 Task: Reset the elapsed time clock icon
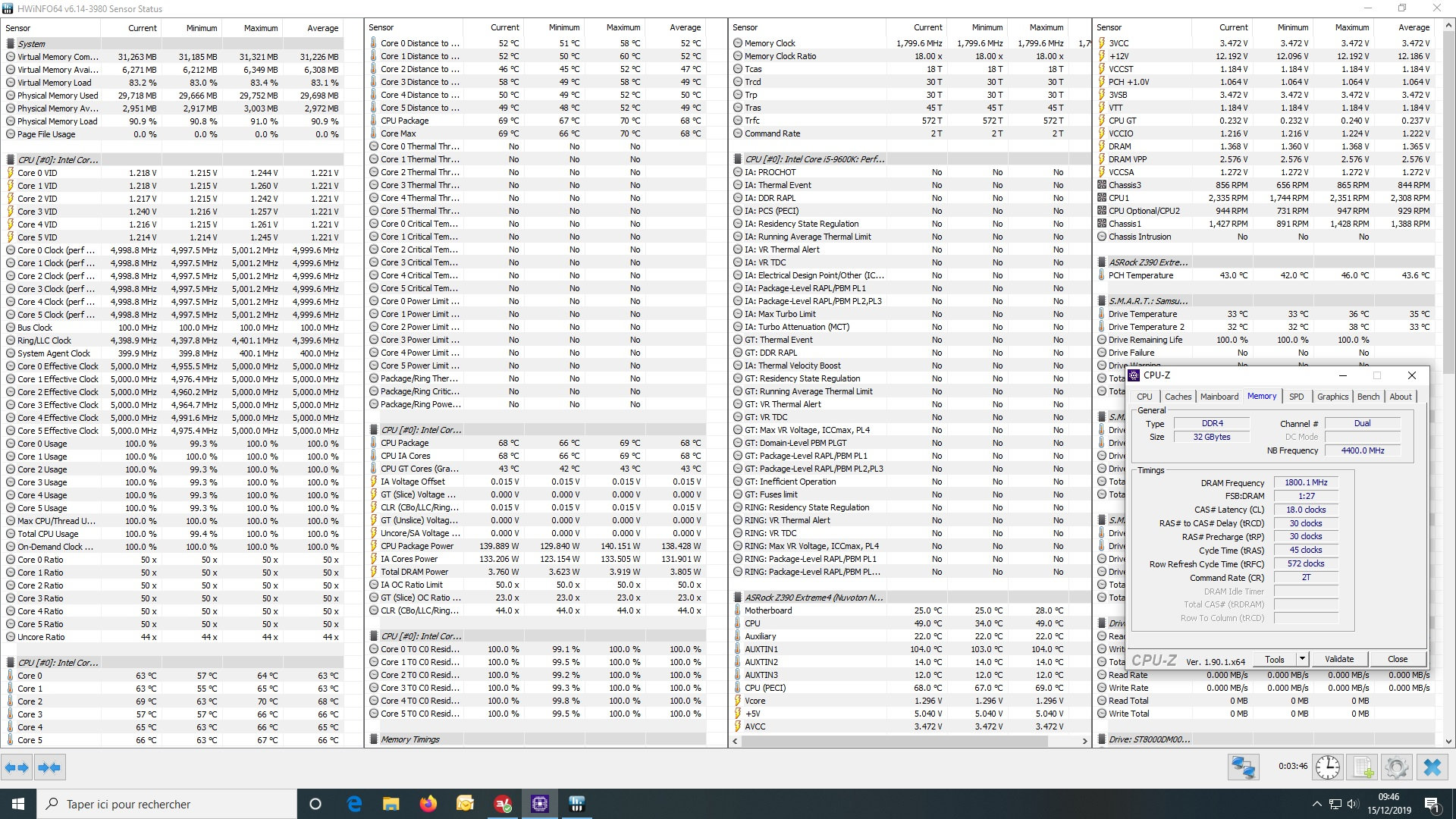click(1327, 767)
